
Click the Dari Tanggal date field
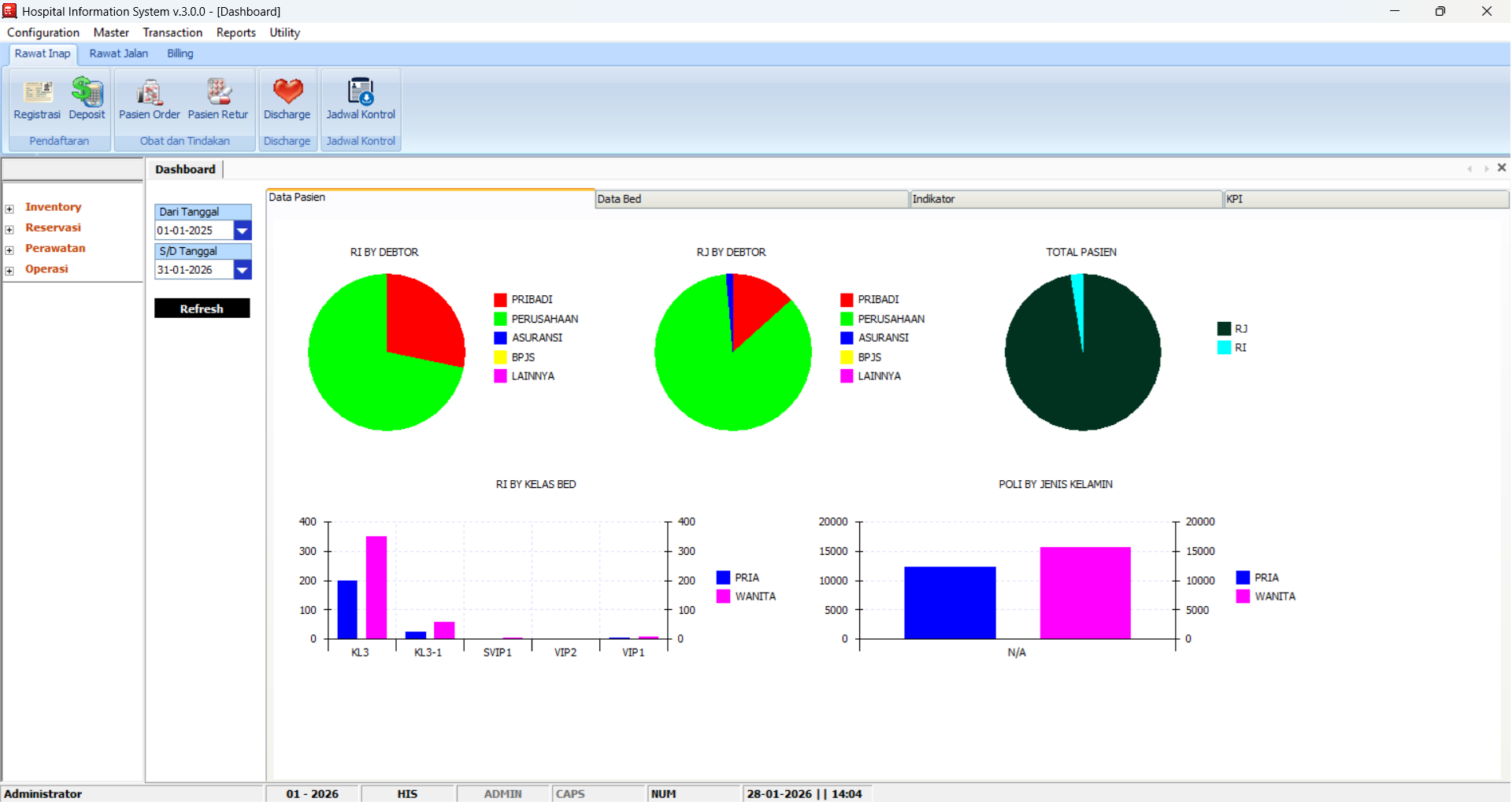point(194,231)
